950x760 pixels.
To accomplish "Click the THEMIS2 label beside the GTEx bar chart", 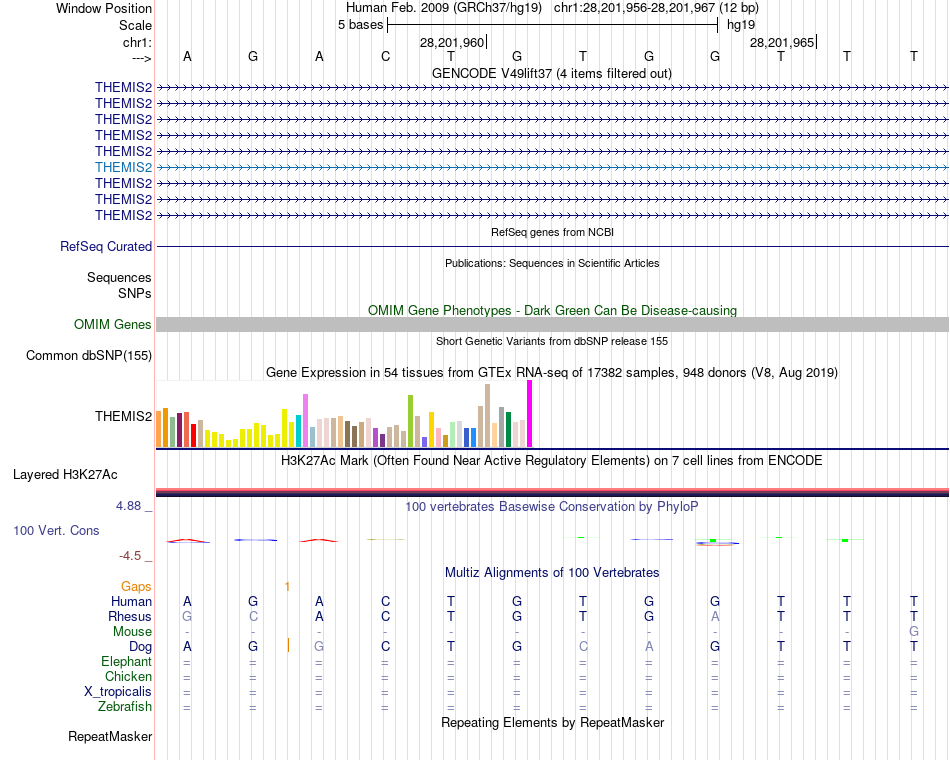I will point(124,416).
